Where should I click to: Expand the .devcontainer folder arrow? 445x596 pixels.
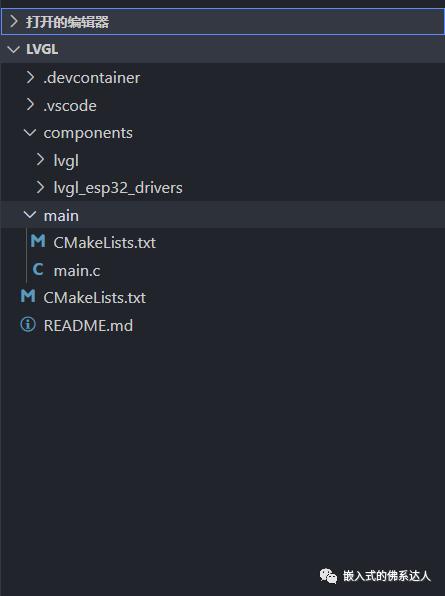[x=30, y=77]
